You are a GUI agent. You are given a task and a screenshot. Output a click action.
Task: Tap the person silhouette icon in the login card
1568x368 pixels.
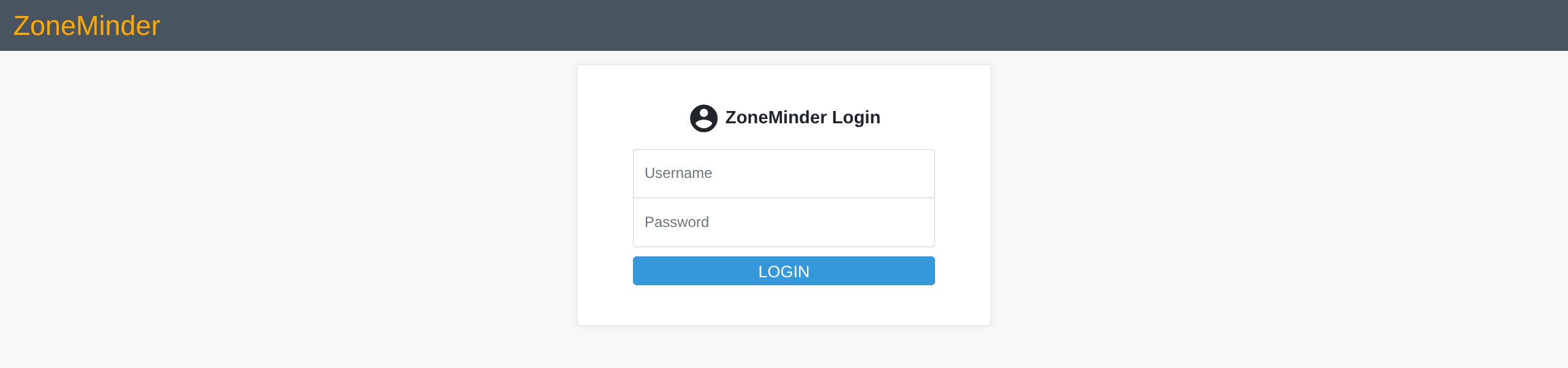click(703, 118)
